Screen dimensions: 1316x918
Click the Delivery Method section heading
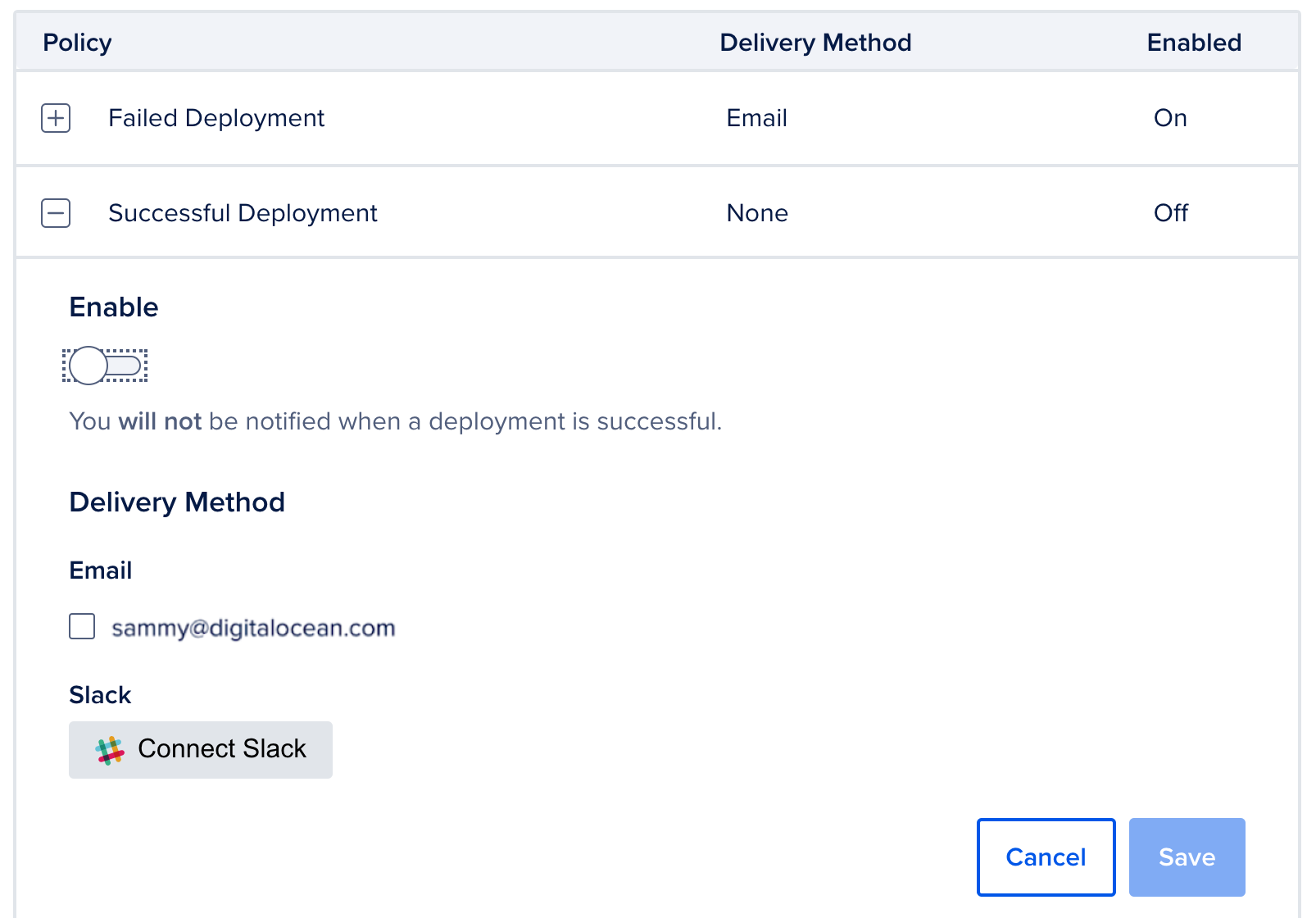coord(177,502)
